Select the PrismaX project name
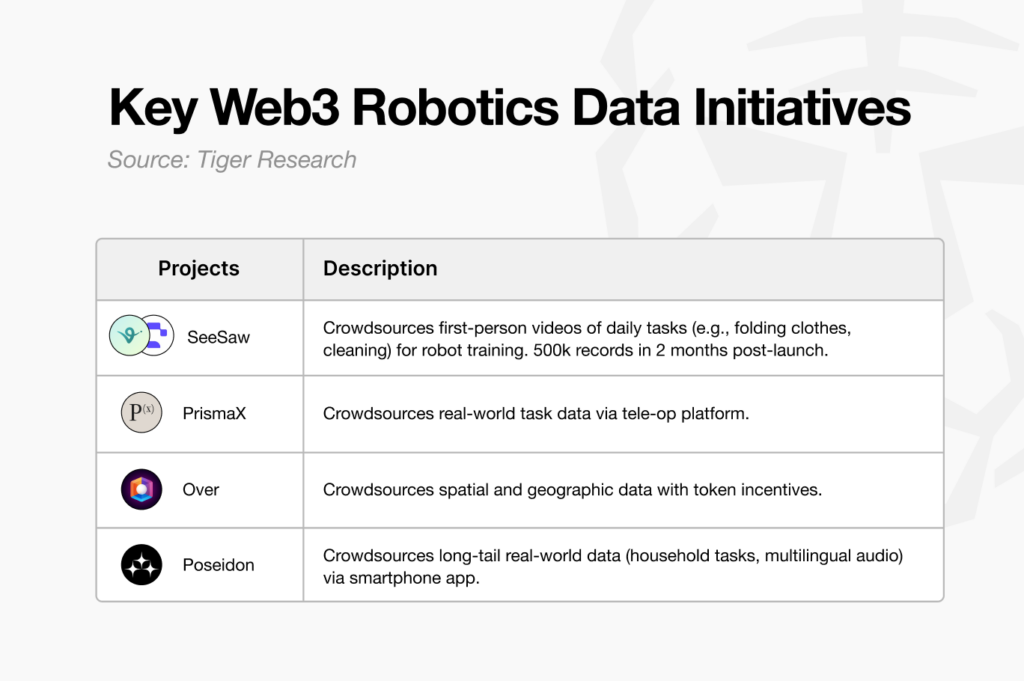 214,413
